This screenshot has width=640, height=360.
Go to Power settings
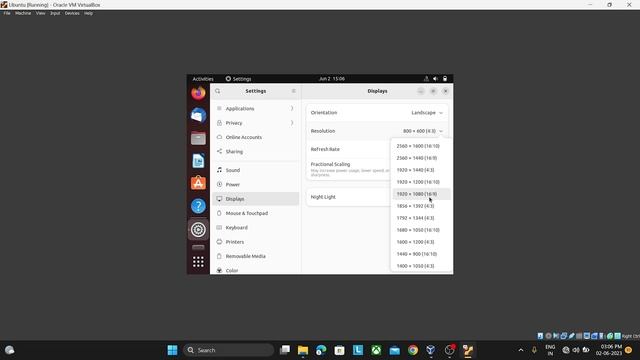coord(256,184)
